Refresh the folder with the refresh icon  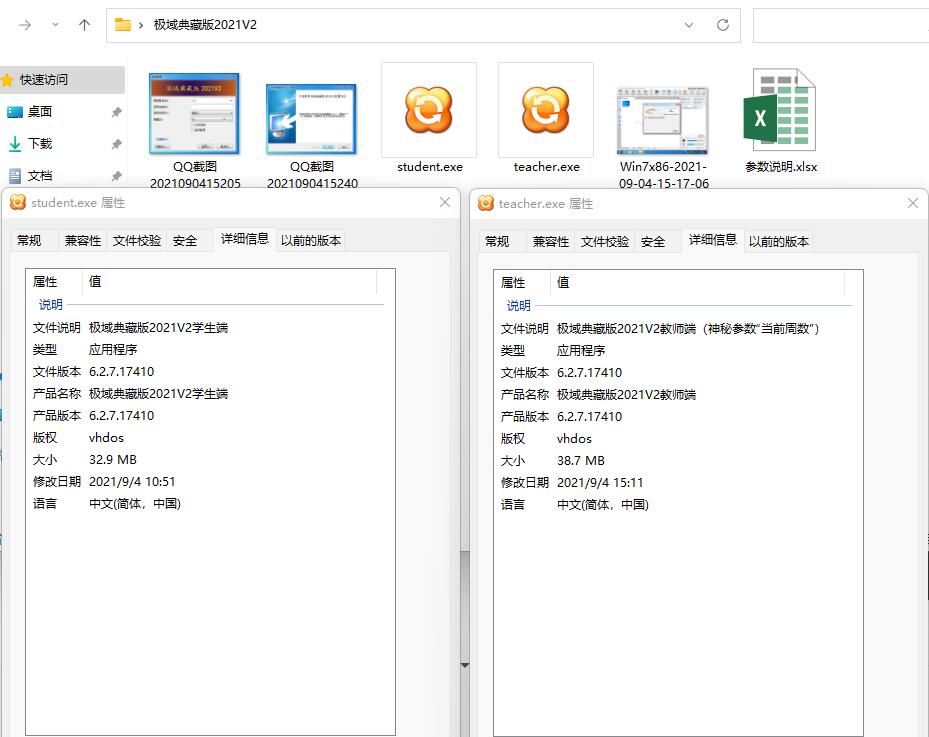tap(722, 25)
